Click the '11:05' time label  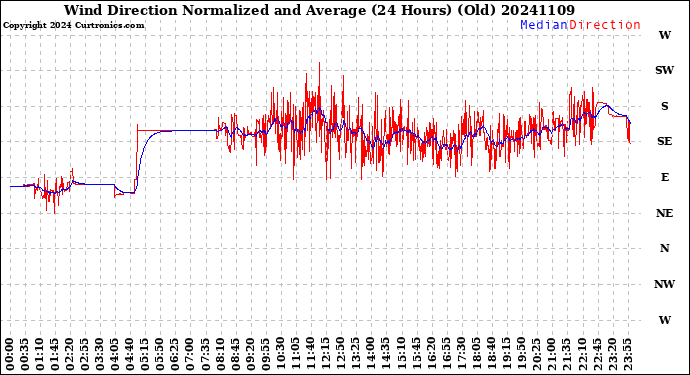(x=295, y=354)
